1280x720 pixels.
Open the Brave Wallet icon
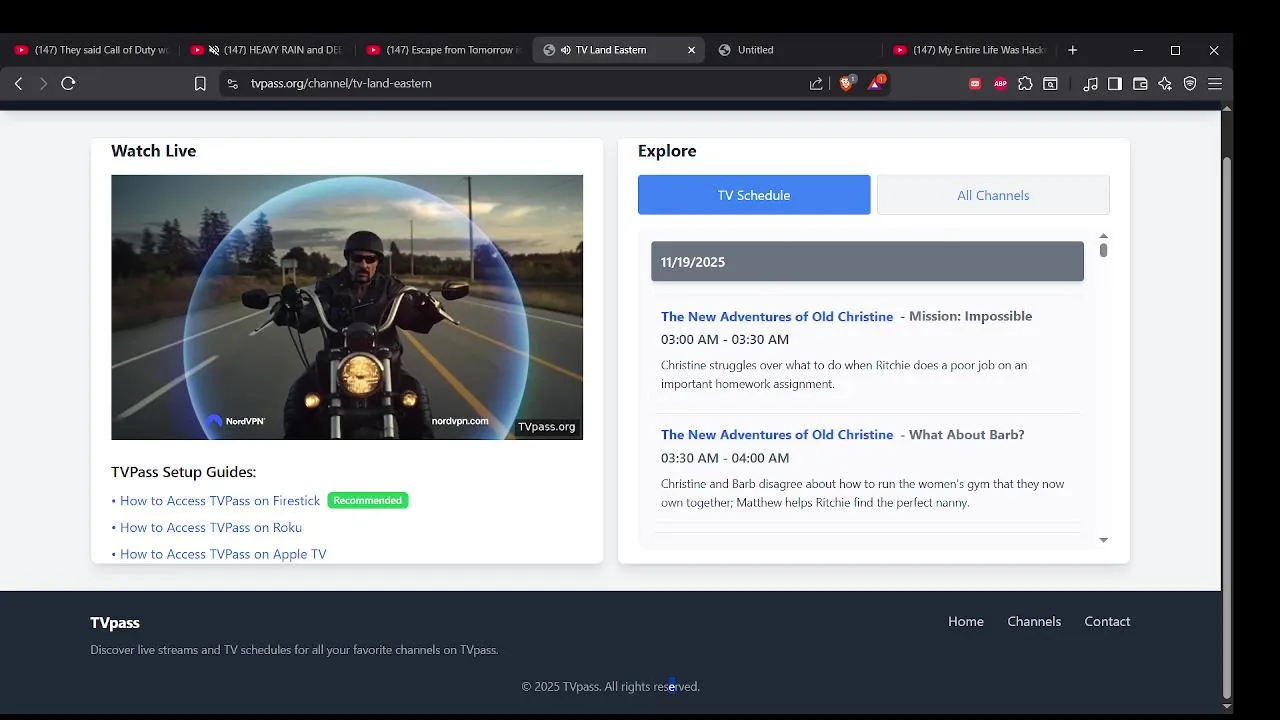tap(1140, 84)
